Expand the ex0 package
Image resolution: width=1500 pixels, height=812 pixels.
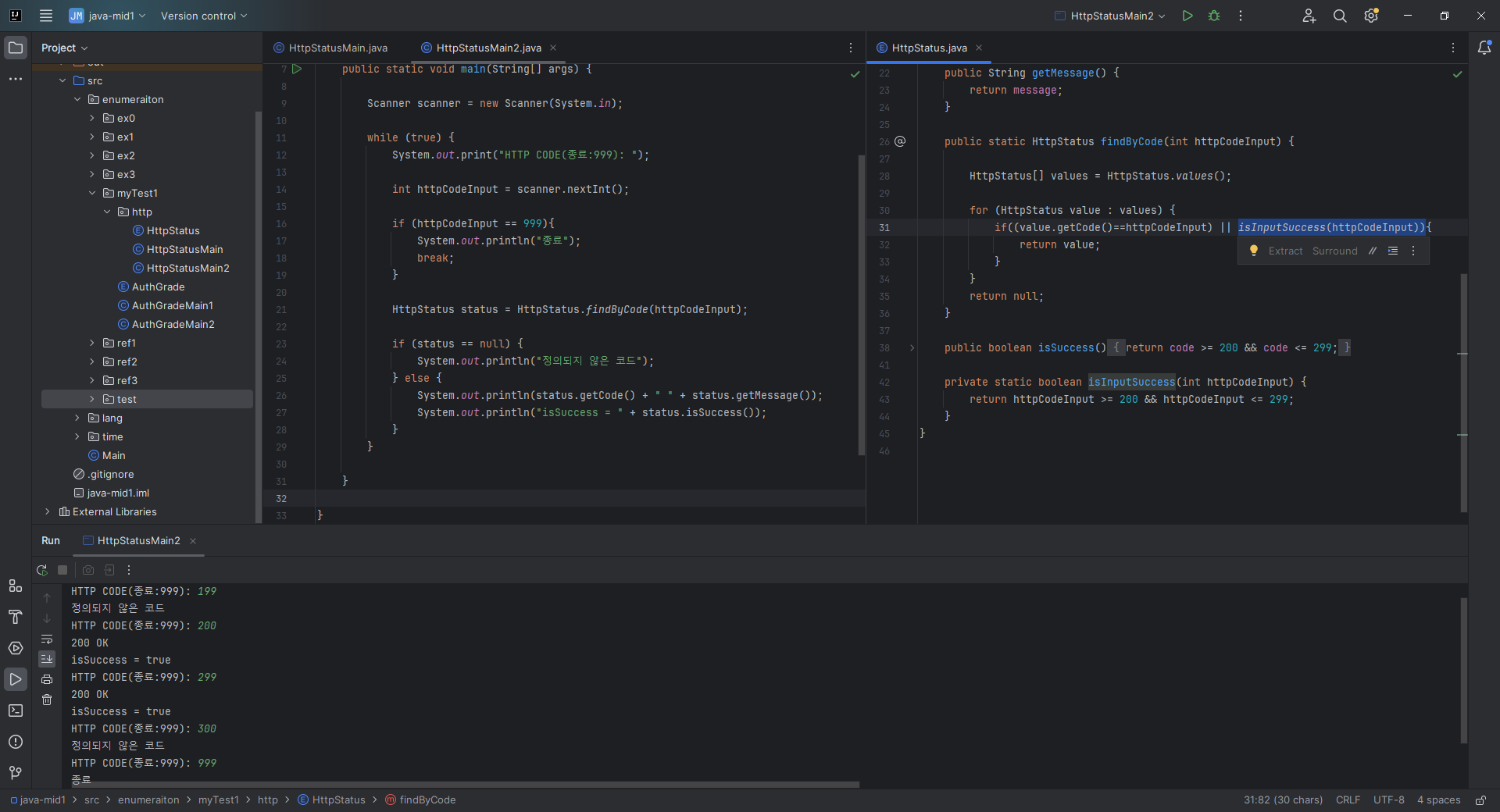pyautogui.click(x=92, y=118)
